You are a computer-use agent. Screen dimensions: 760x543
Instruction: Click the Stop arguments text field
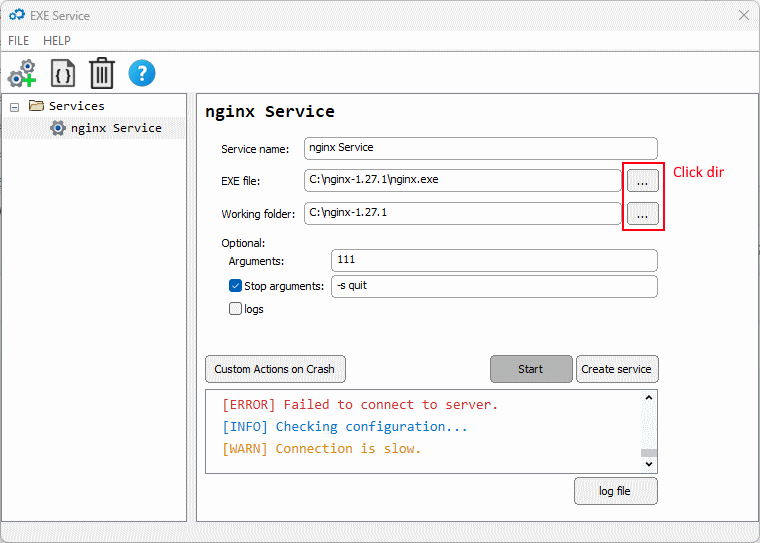tap(494, 287)
